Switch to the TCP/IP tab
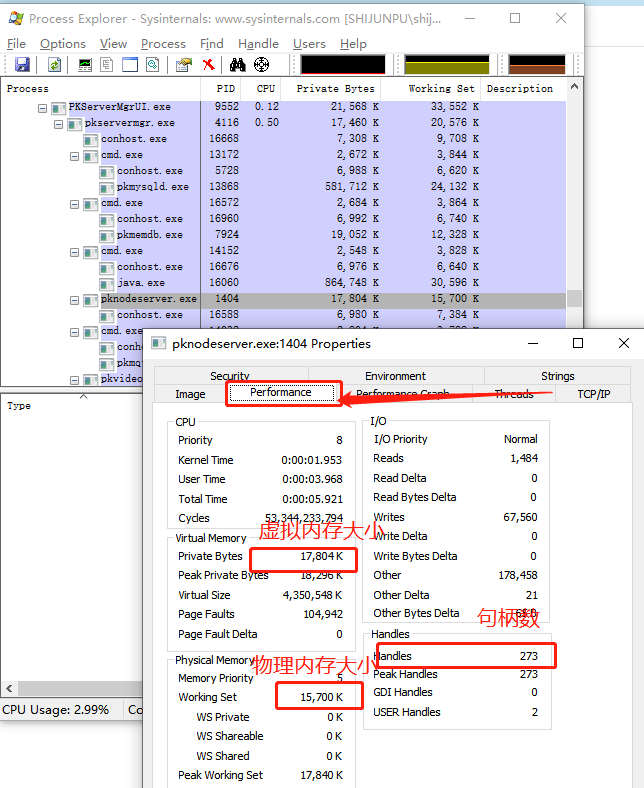This screenshot has height=788, width=644. point(593,394)
